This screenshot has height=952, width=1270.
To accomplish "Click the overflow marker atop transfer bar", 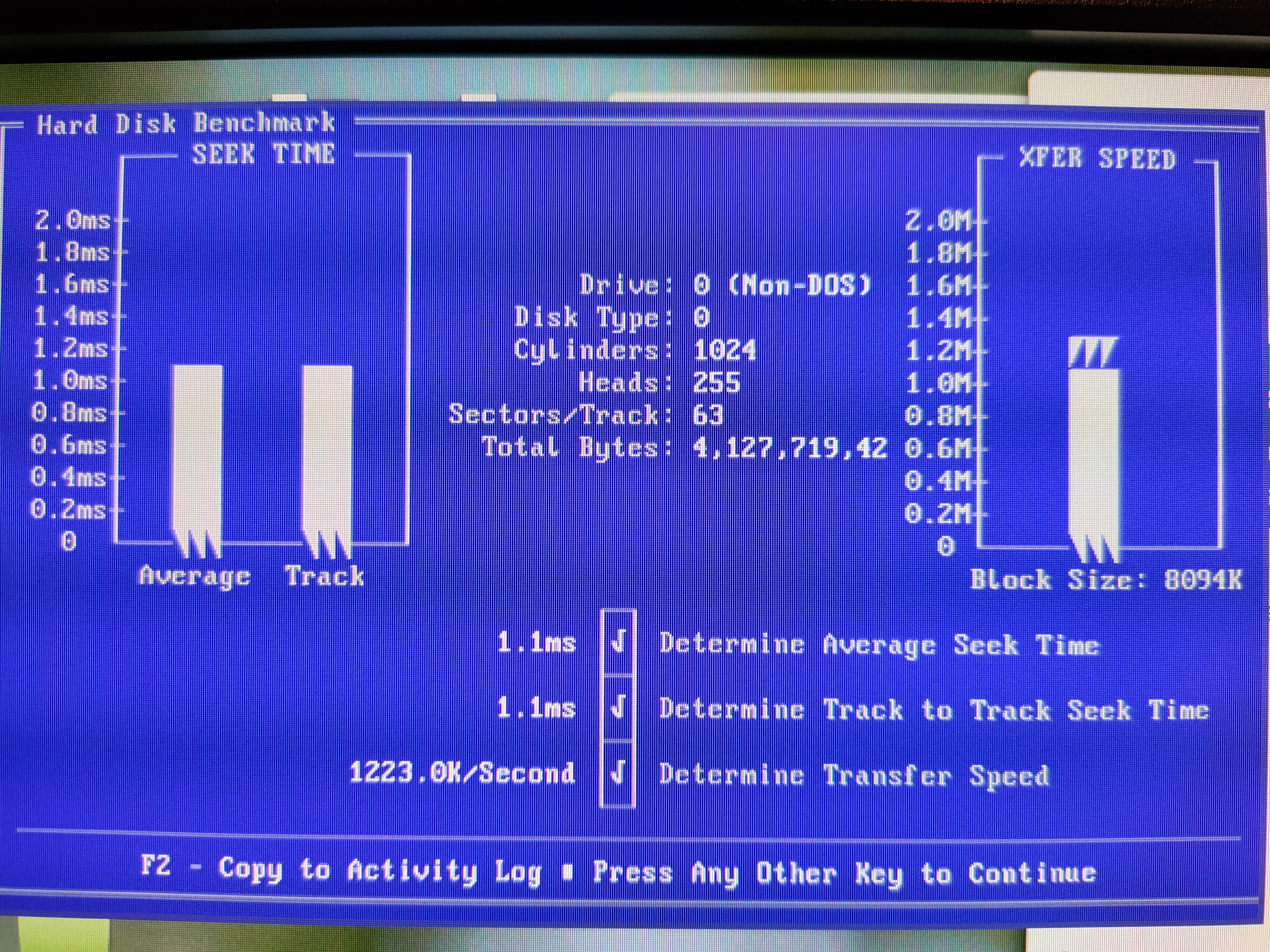I will point(1094,352).
